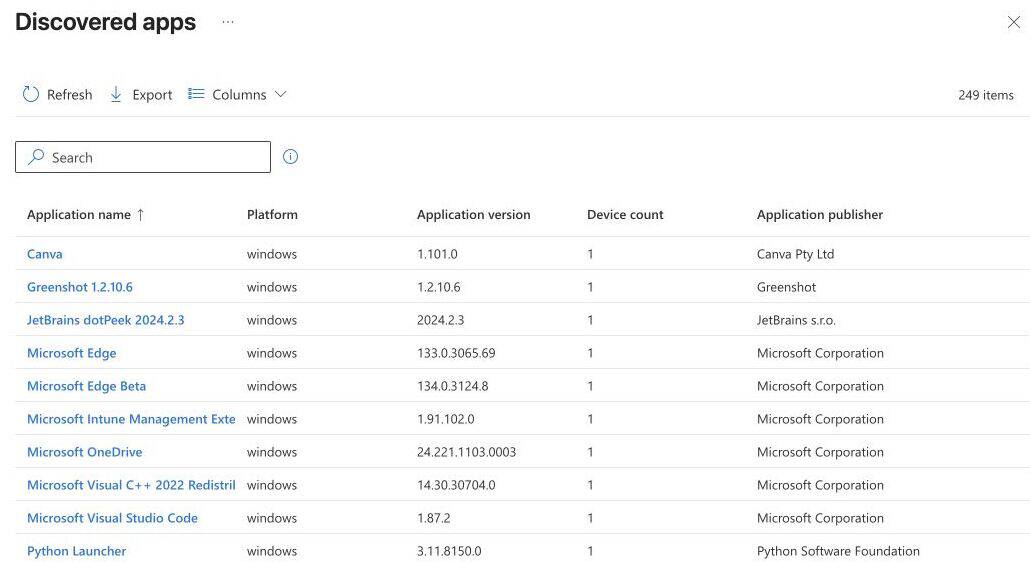Open Microsoft Visual Studio Code link
This screenshot has height=562, width=1030.
point(112,518)
